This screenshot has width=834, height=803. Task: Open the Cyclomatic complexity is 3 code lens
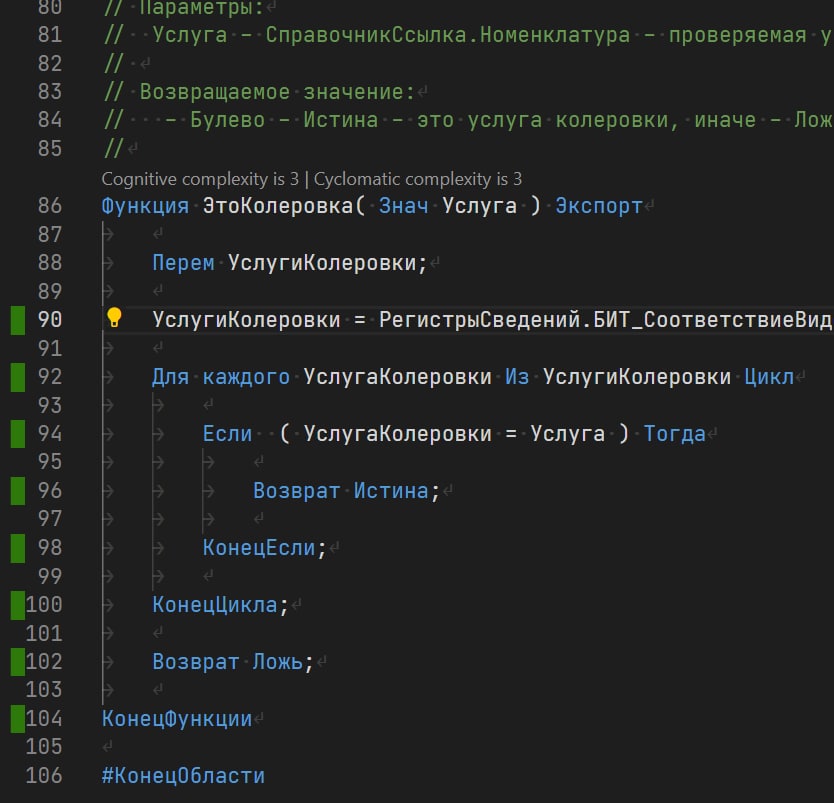418,179
